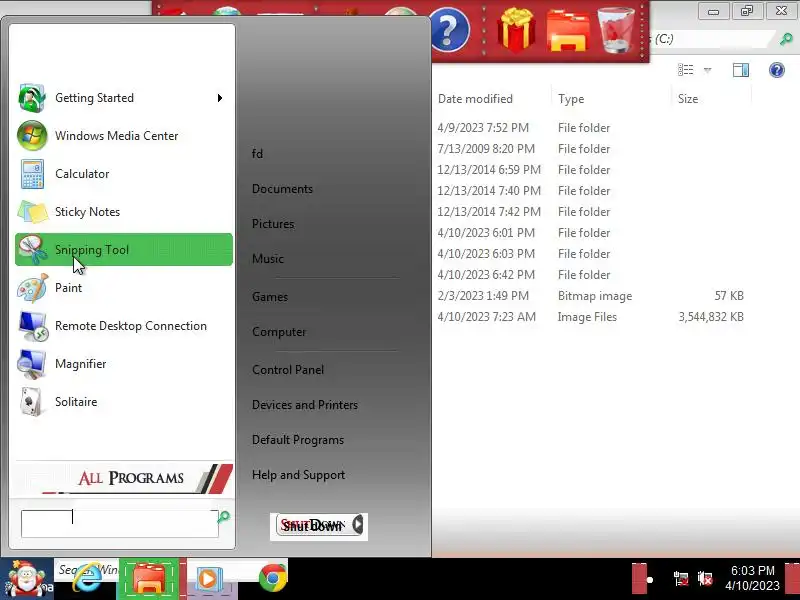Click the Start menu search box

tap(119, 523)
